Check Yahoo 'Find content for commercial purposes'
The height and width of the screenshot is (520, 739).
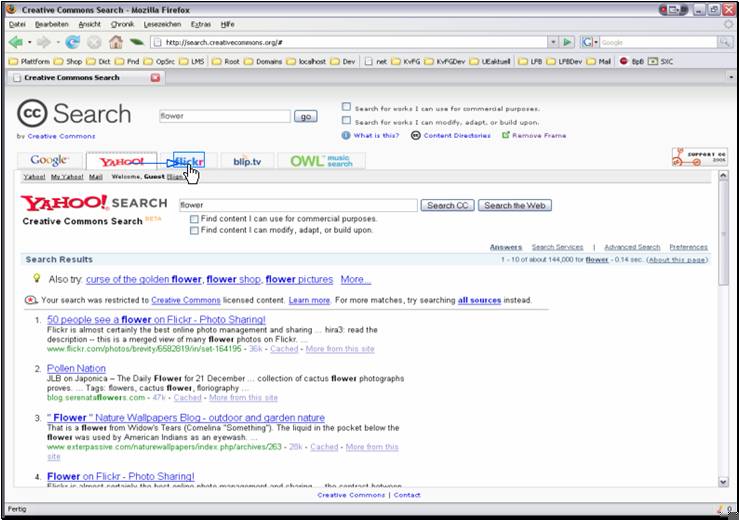tap(194, 218)
